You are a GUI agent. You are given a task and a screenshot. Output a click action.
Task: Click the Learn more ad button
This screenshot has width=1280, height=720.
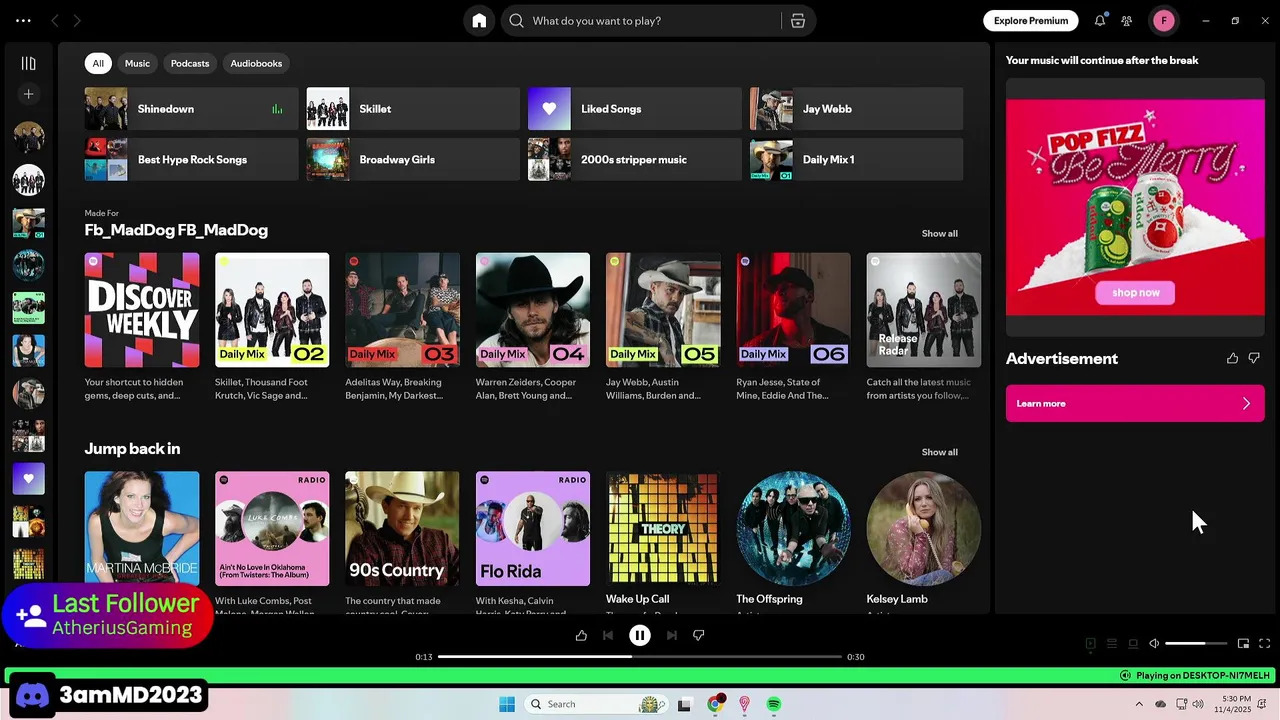click(x=1135, y=403)
